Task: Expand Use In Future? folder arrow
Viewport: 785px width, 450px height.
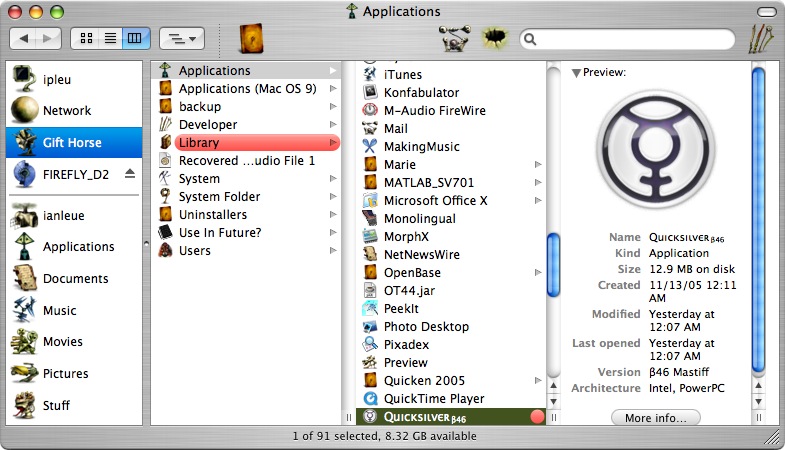Action: click(333, 233)
